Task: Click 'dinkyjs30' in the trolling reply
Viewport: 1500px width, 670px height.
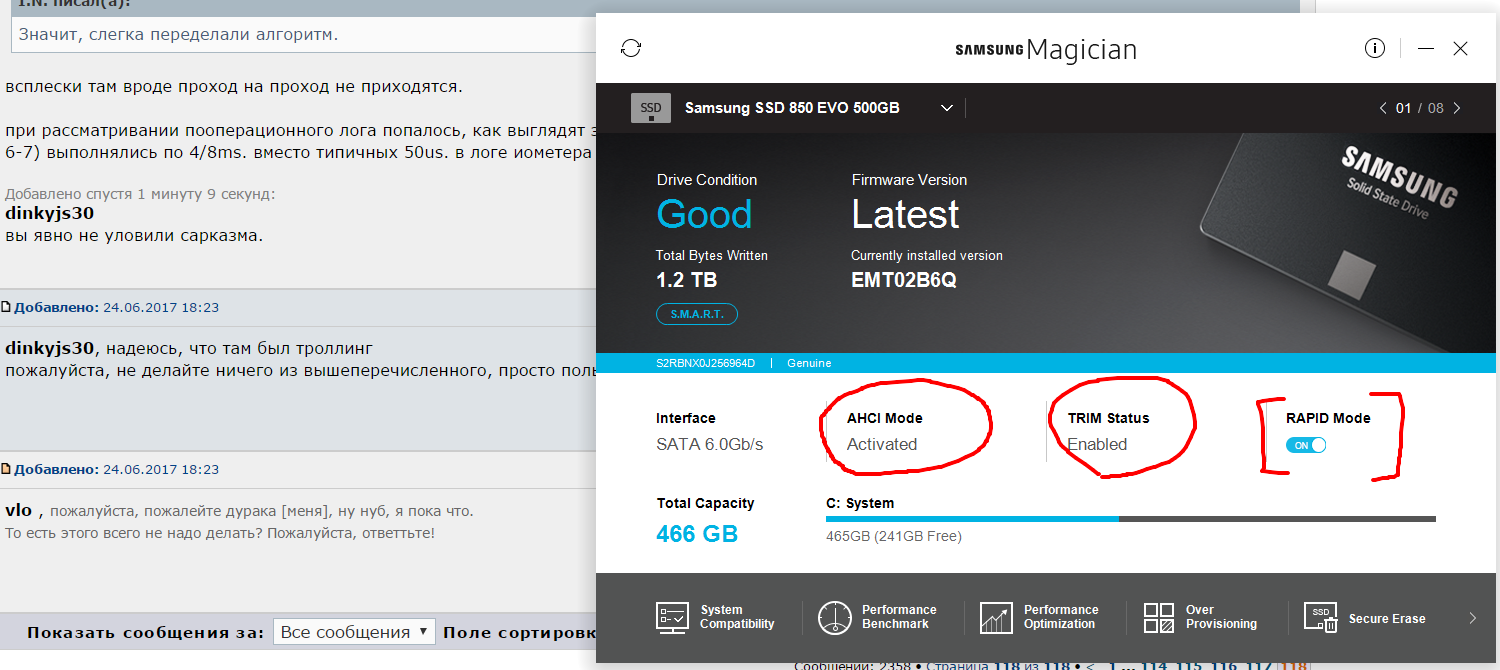Action: point(50,348)
